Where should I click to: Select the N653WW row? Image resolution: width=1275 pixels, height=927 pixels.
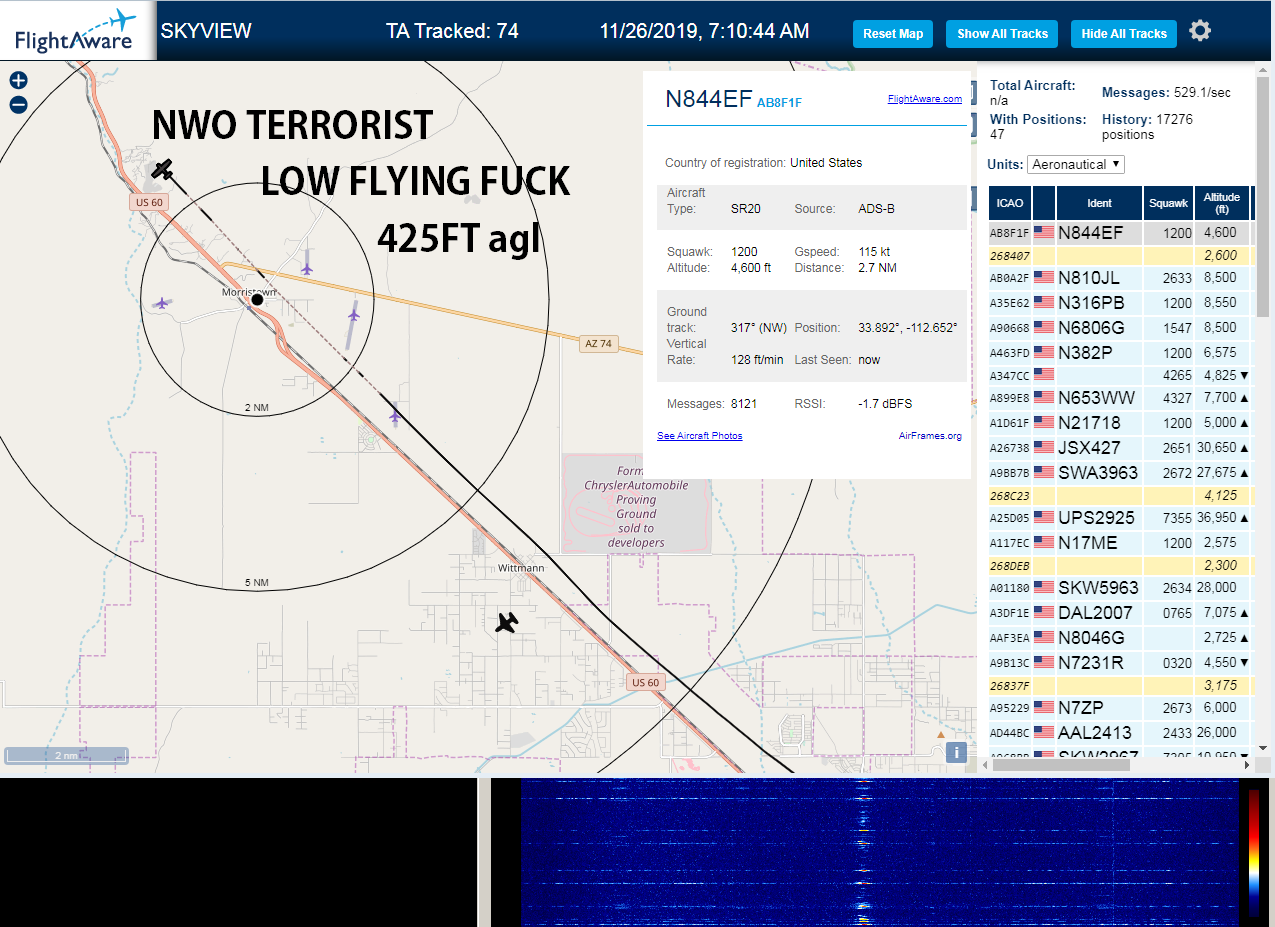(1120, 398)
